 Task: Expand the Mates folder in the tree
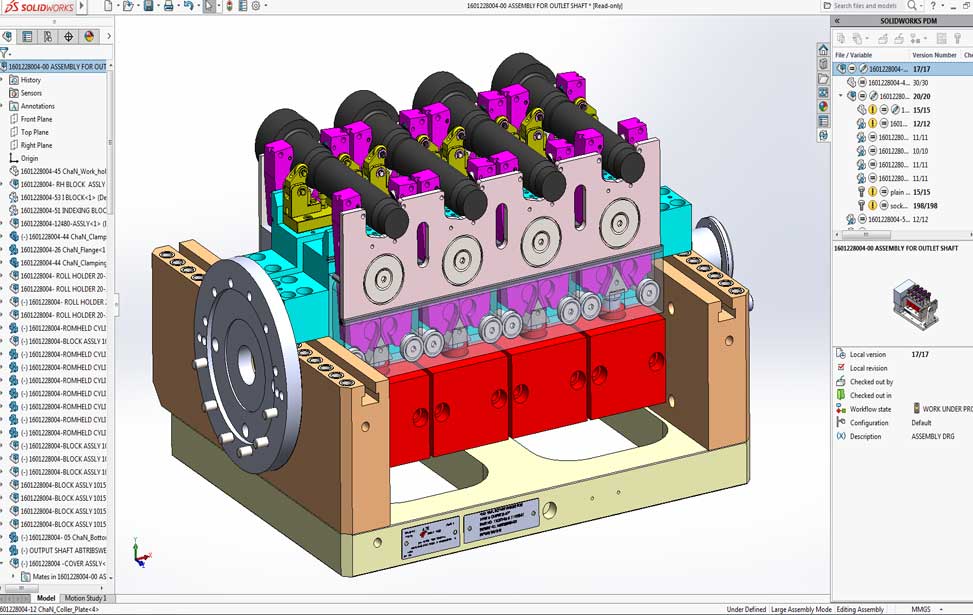tap(14, 577)
